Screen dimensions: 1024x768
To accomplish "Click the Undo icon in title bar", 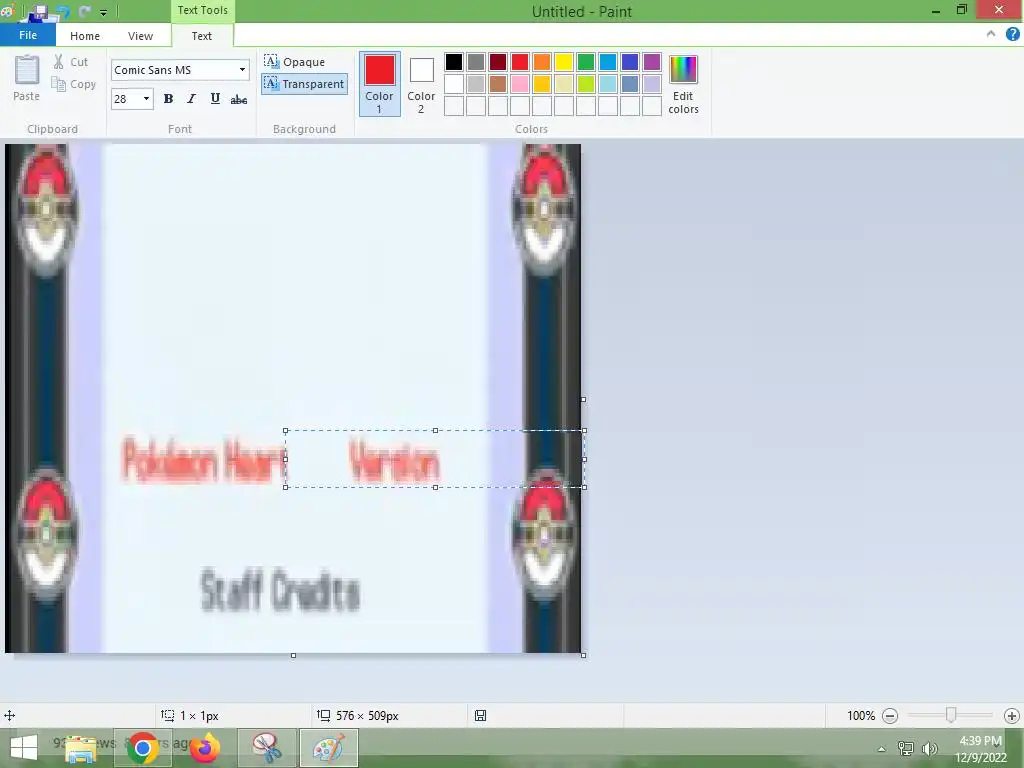I will (63, 11).
